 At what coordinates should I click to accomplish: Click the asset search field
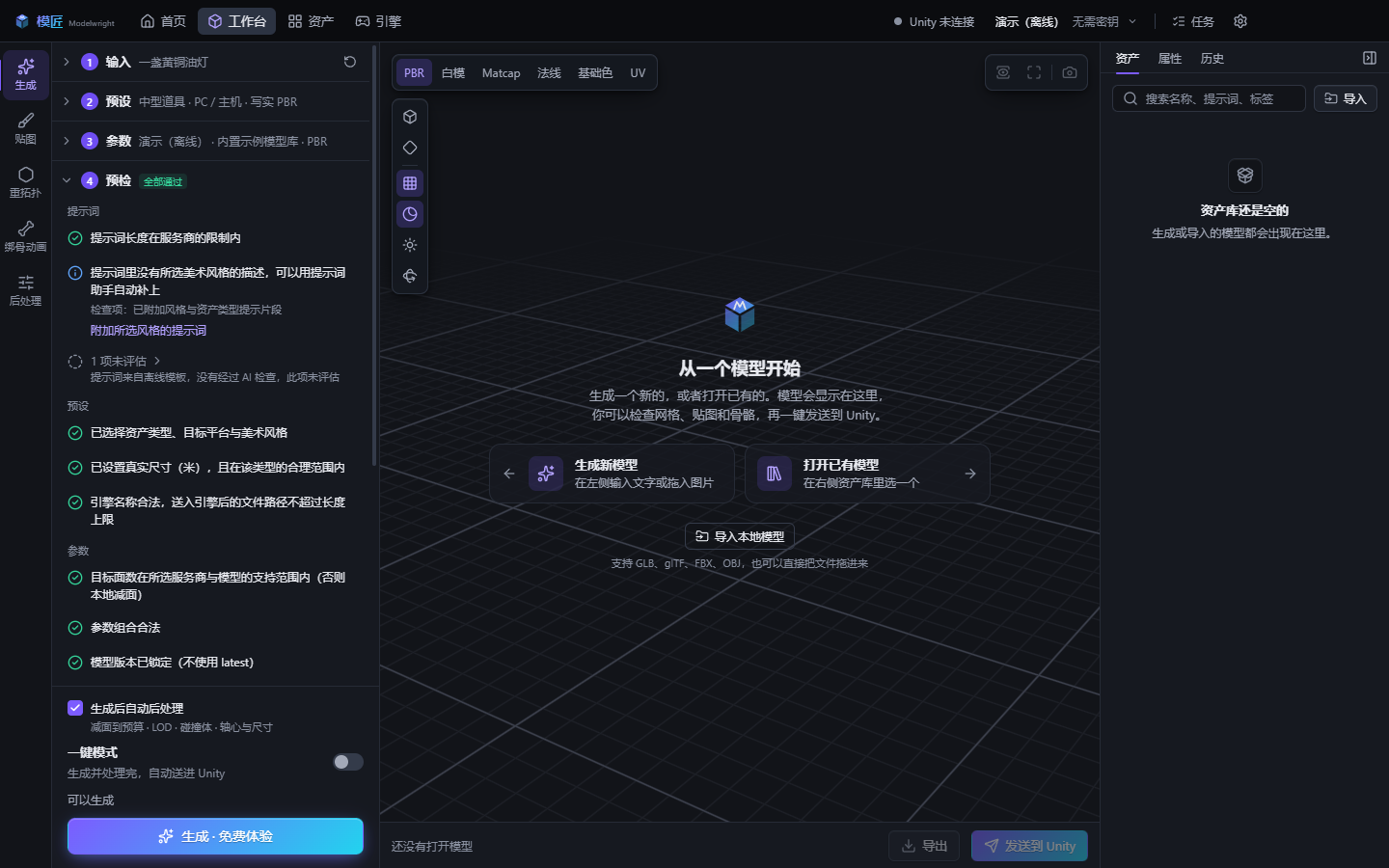coord(1209,98)
